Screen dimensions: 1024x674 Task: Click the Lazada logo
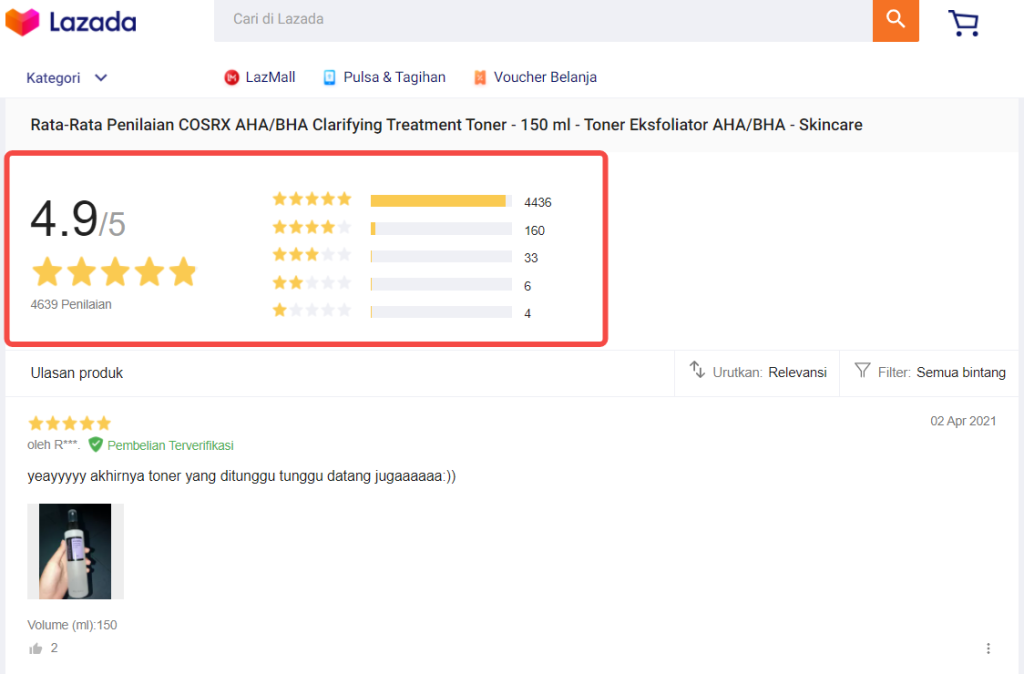(71, 22)
